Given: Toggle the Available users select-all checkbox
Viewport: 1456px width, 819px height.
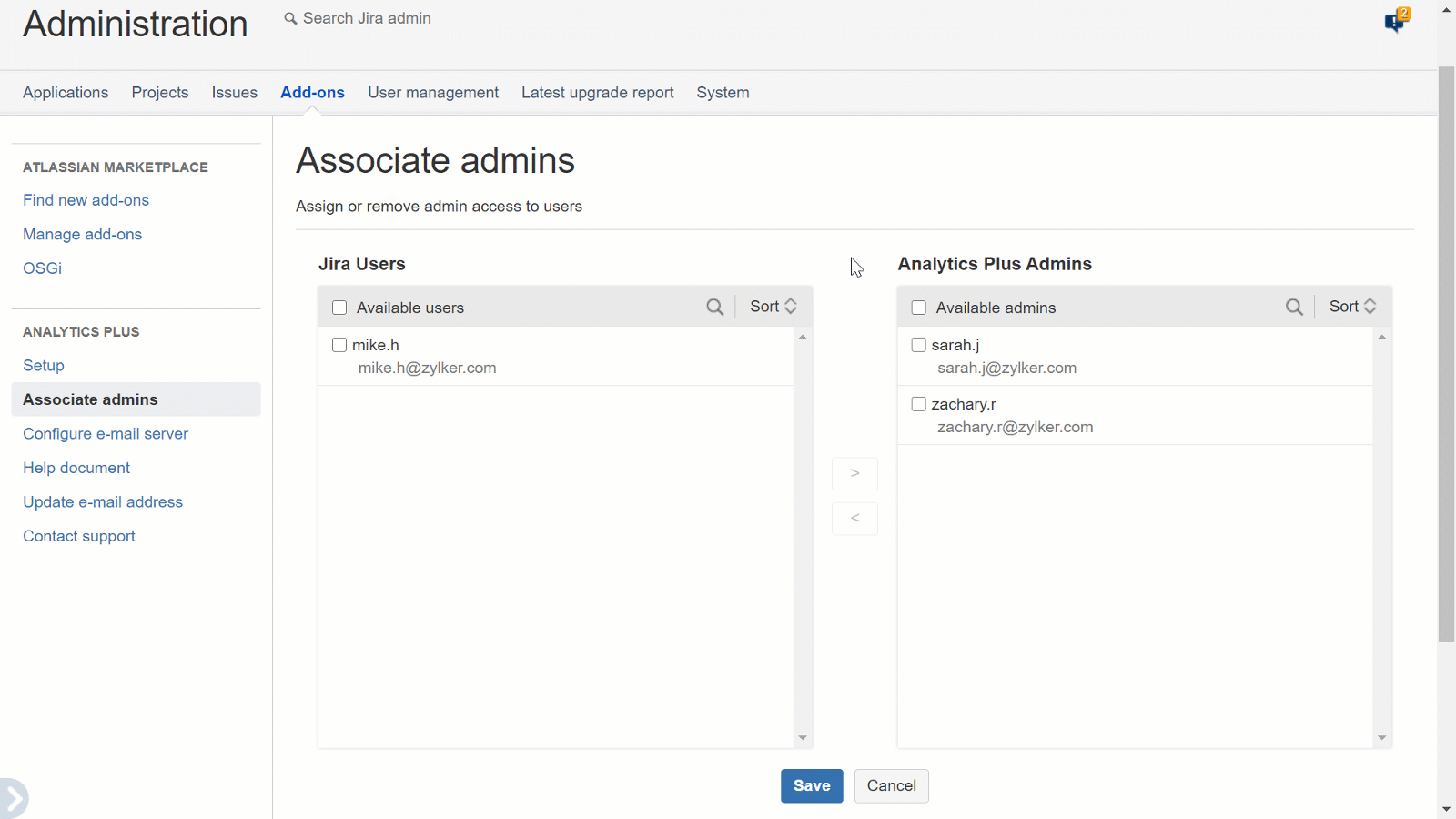Looking at the screenshot, I should click(x=339, y=308).
